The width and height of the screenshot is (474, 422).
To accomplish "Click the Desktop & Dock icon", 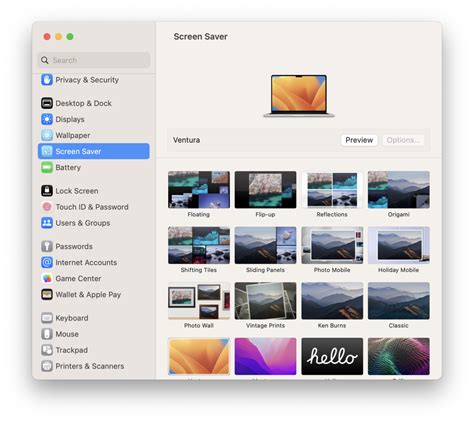I will tap(47, 103).
